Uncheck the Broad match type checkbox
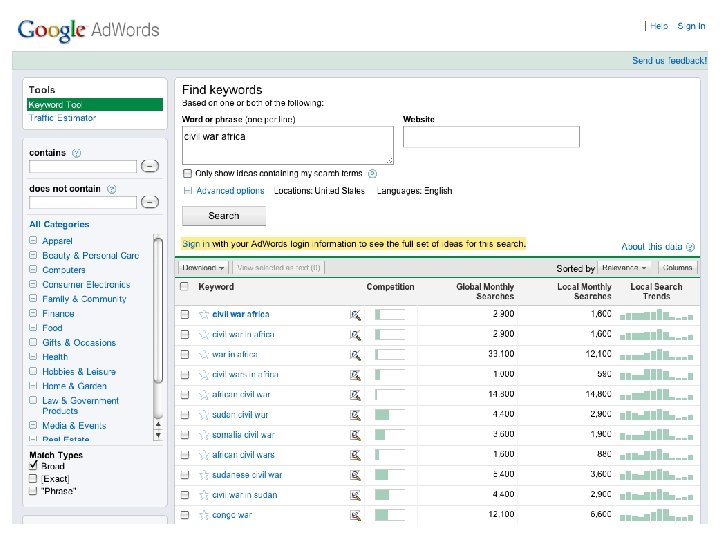This screenshot has height=540, width=720. click(33, 466)
